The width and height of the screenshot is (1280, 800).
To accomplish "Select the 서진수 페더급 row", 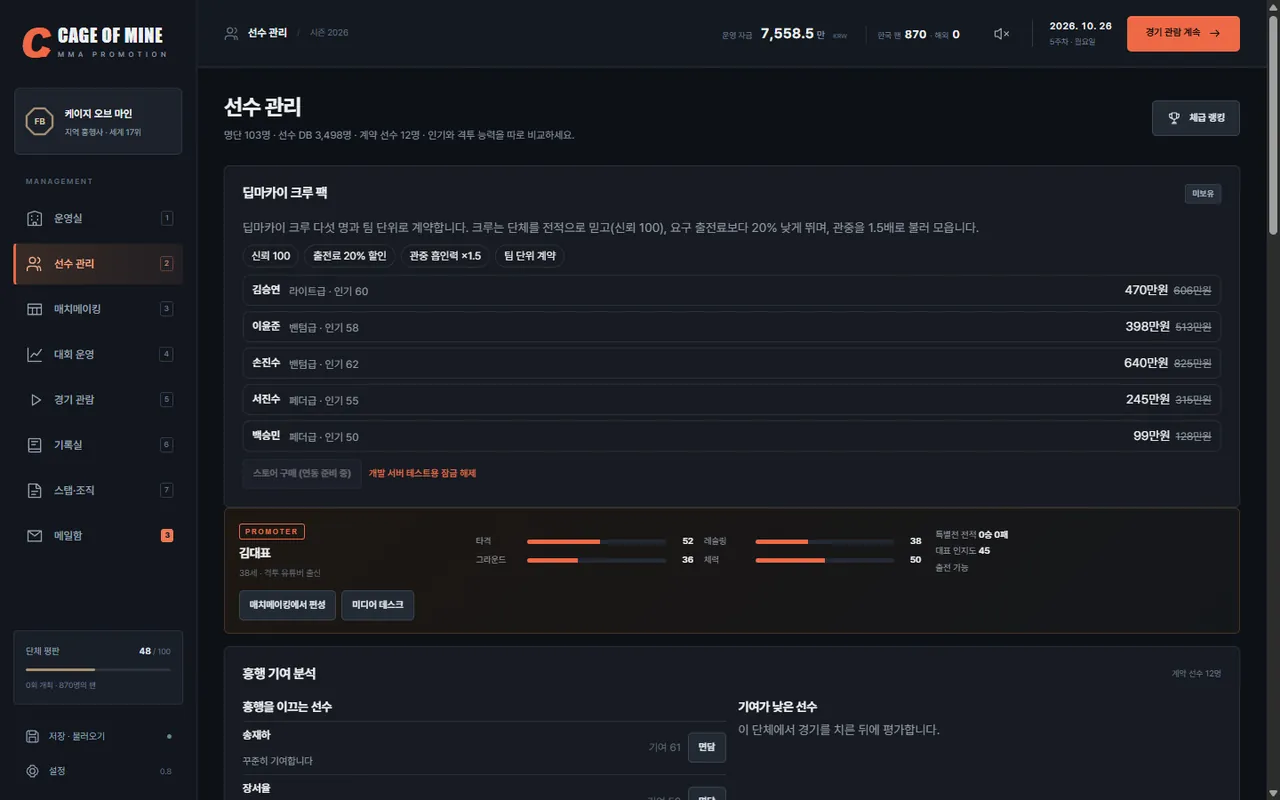I will coord(731,400).
